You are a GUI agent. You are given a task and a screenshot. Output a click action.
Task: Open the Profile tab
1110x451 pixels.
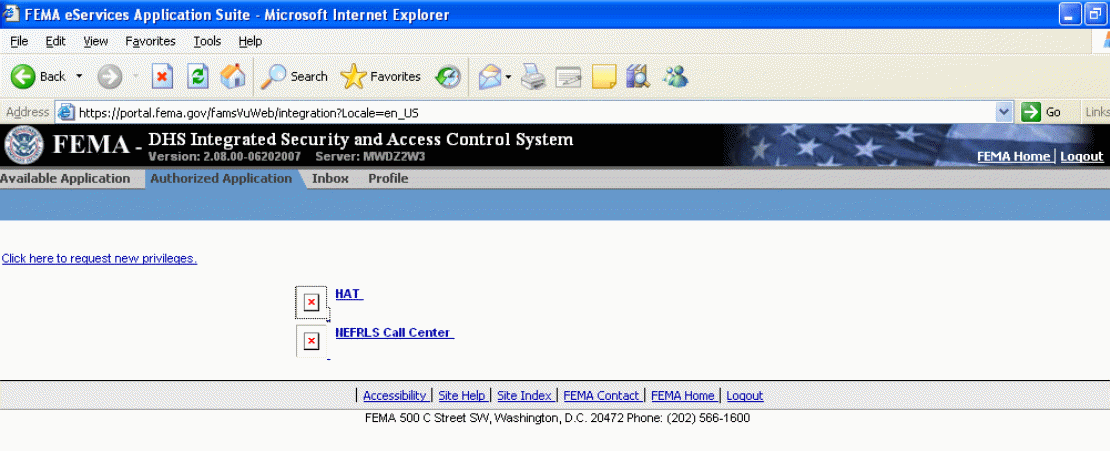tap(388, 178)
